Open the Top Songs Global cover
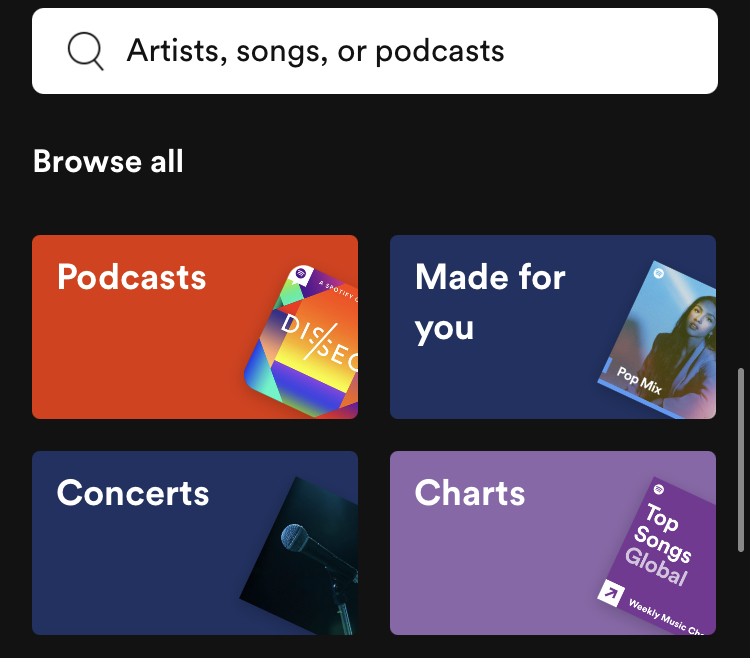Screen dimensions: 750x658 (x=658, y=556)
